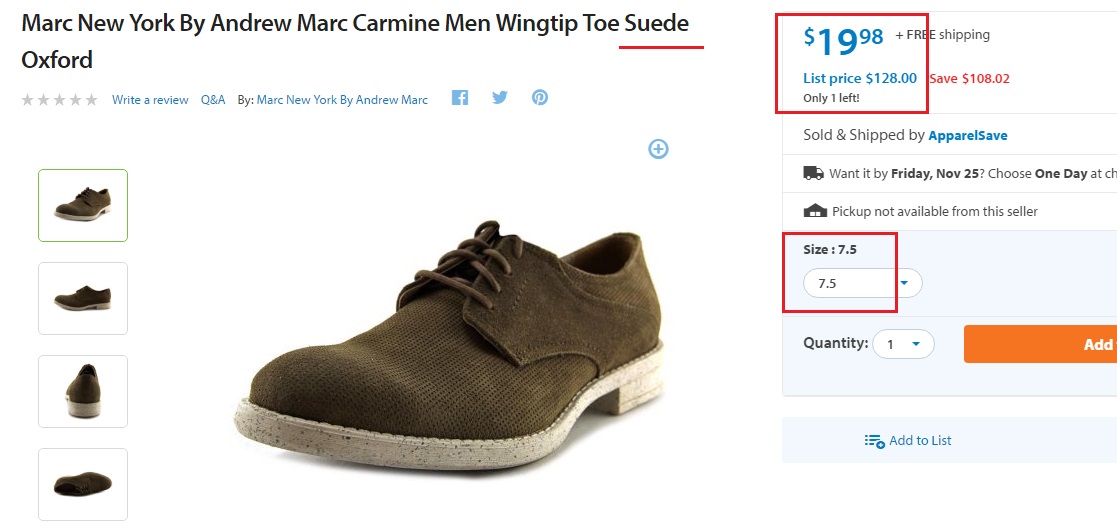Click the store pickup icon
Image resolution: width=1117 pixels, height=532 pixels.
point(815,211)
